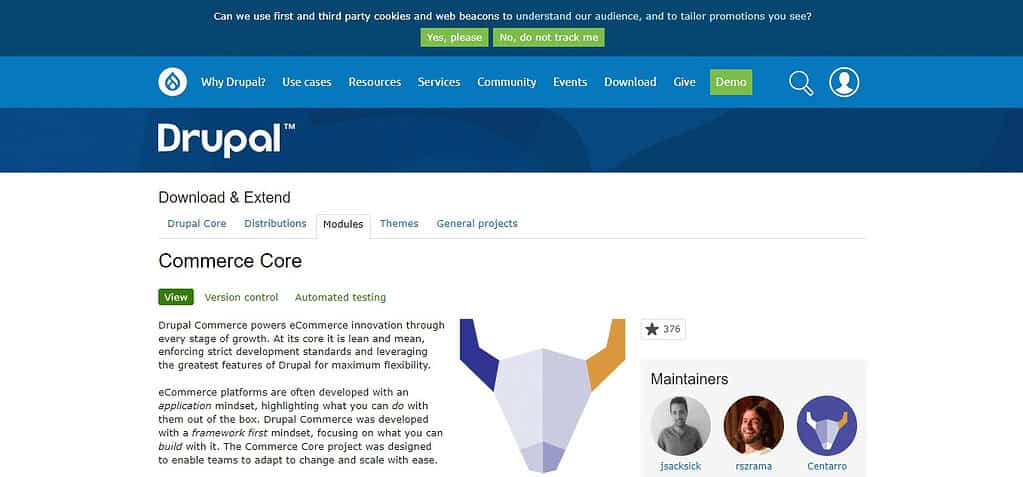Follow the Centarro username link
The height and width of the screenshot is (477, 1023).
click(827, 467)
